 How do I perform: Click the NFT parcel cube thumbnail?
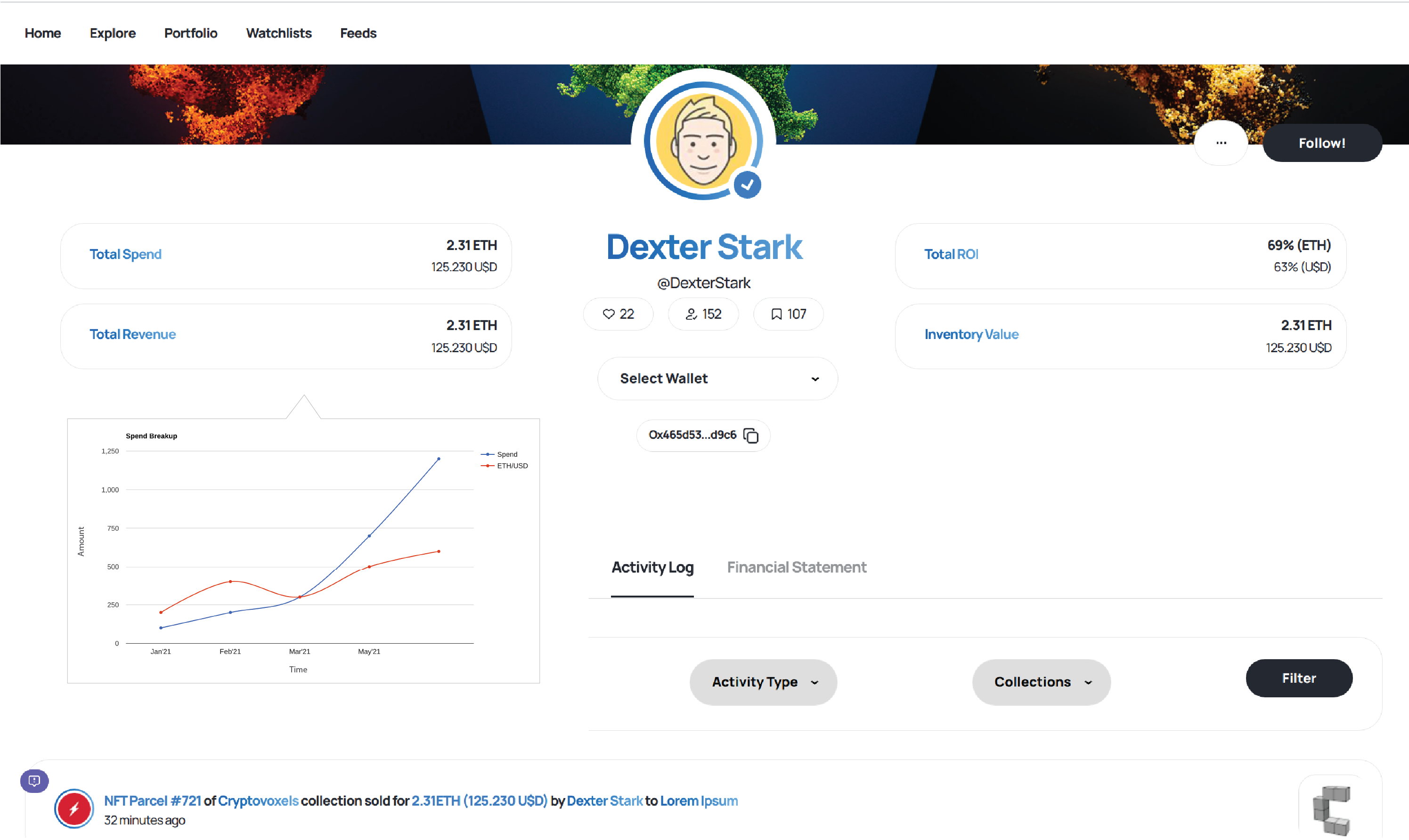pos(1331,810)
